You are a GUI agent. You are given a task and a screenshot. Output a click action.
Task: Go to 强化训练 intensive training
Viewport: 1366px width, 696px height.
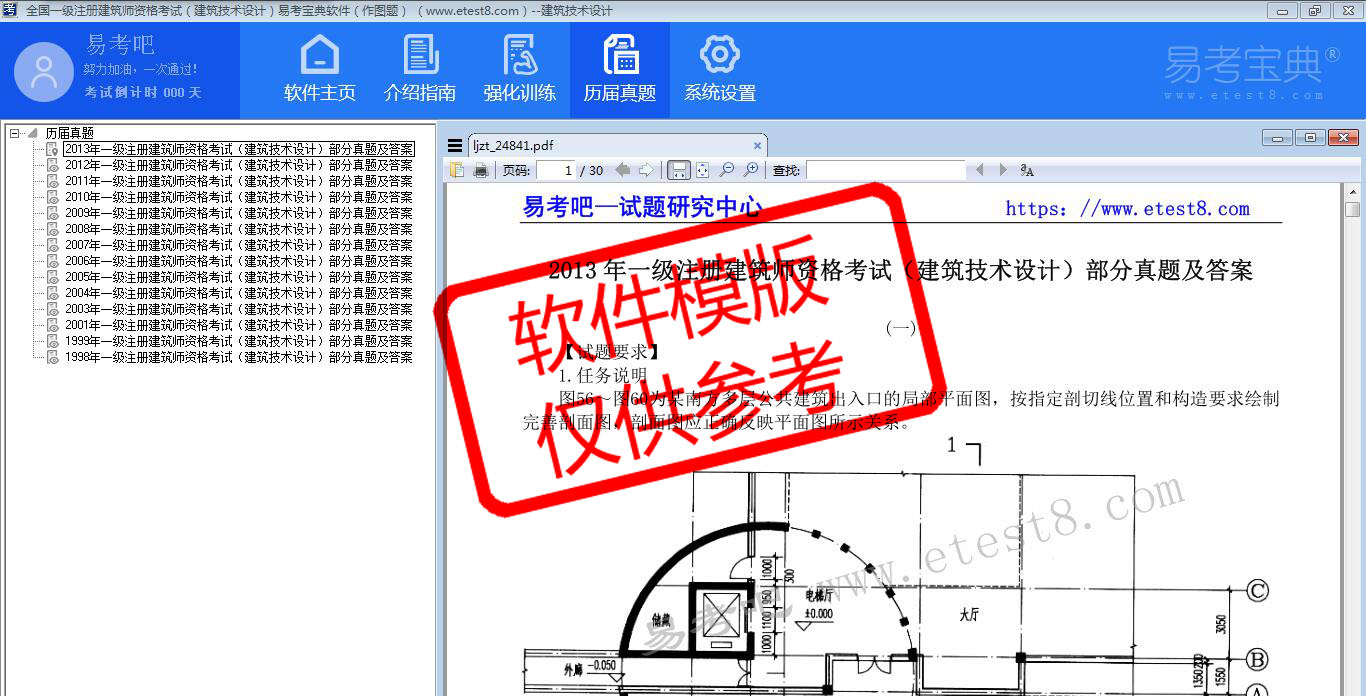pyautogui.click(x=520, y=69)
